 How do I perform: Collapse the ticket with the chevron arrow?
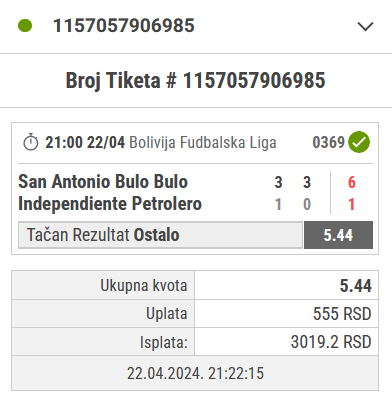click(x=365, y=26)
